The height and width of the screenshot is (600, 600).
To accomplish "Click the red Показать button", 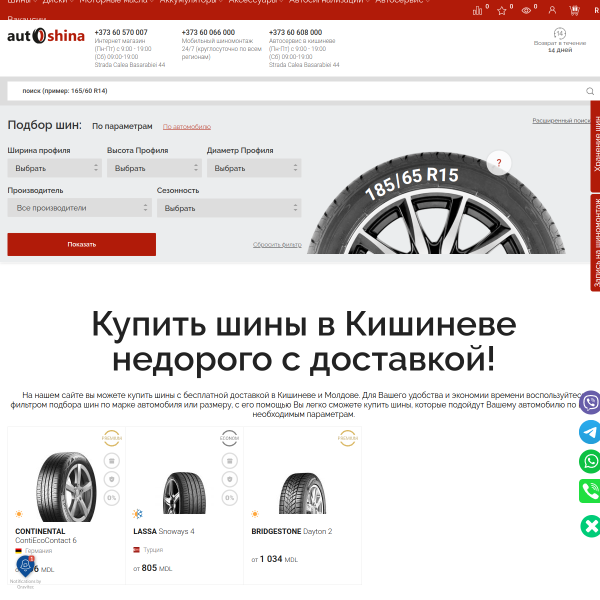I will tap(82, 244).
